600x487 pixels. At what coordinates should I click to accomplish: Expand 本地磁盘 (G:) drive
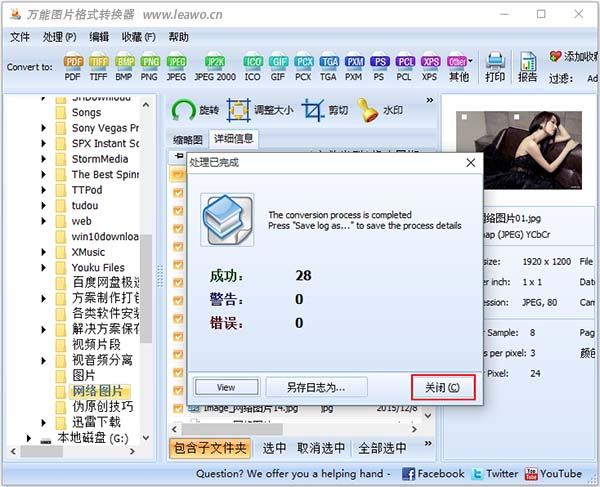29,438
